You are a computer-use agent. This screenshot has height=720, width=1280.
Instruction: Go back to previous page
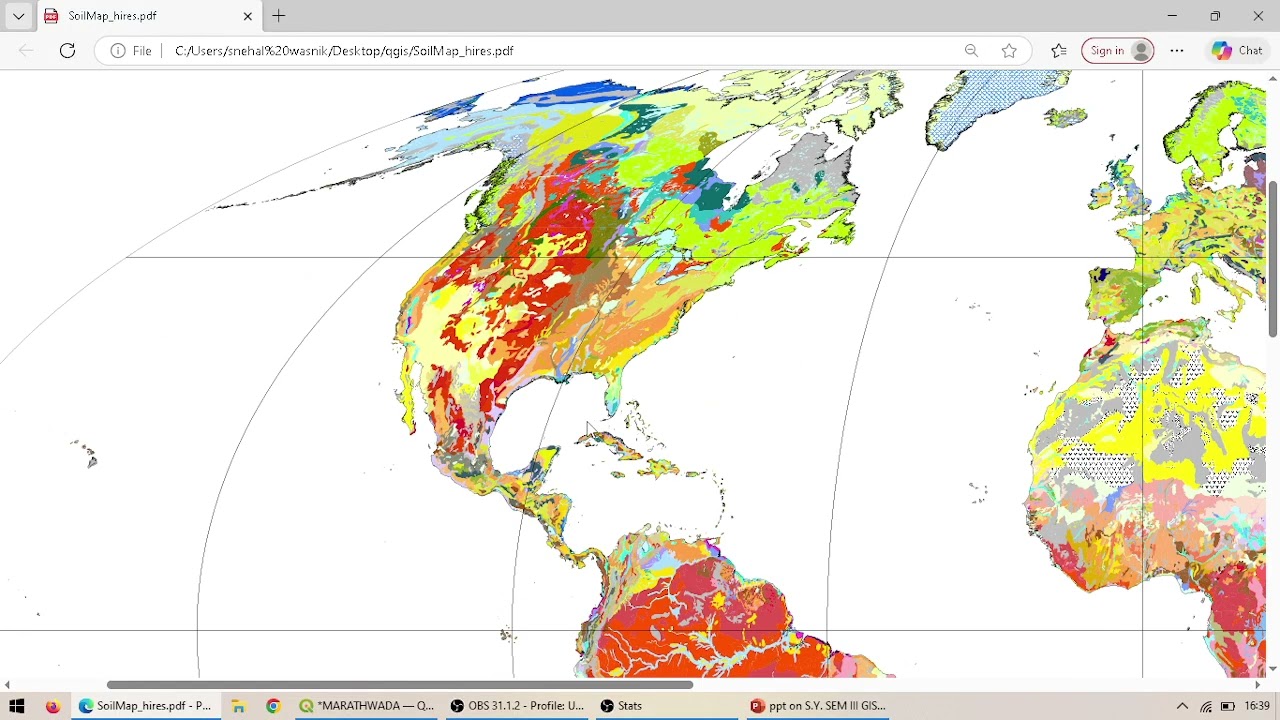pyautogui.click(x=26, y=50)
